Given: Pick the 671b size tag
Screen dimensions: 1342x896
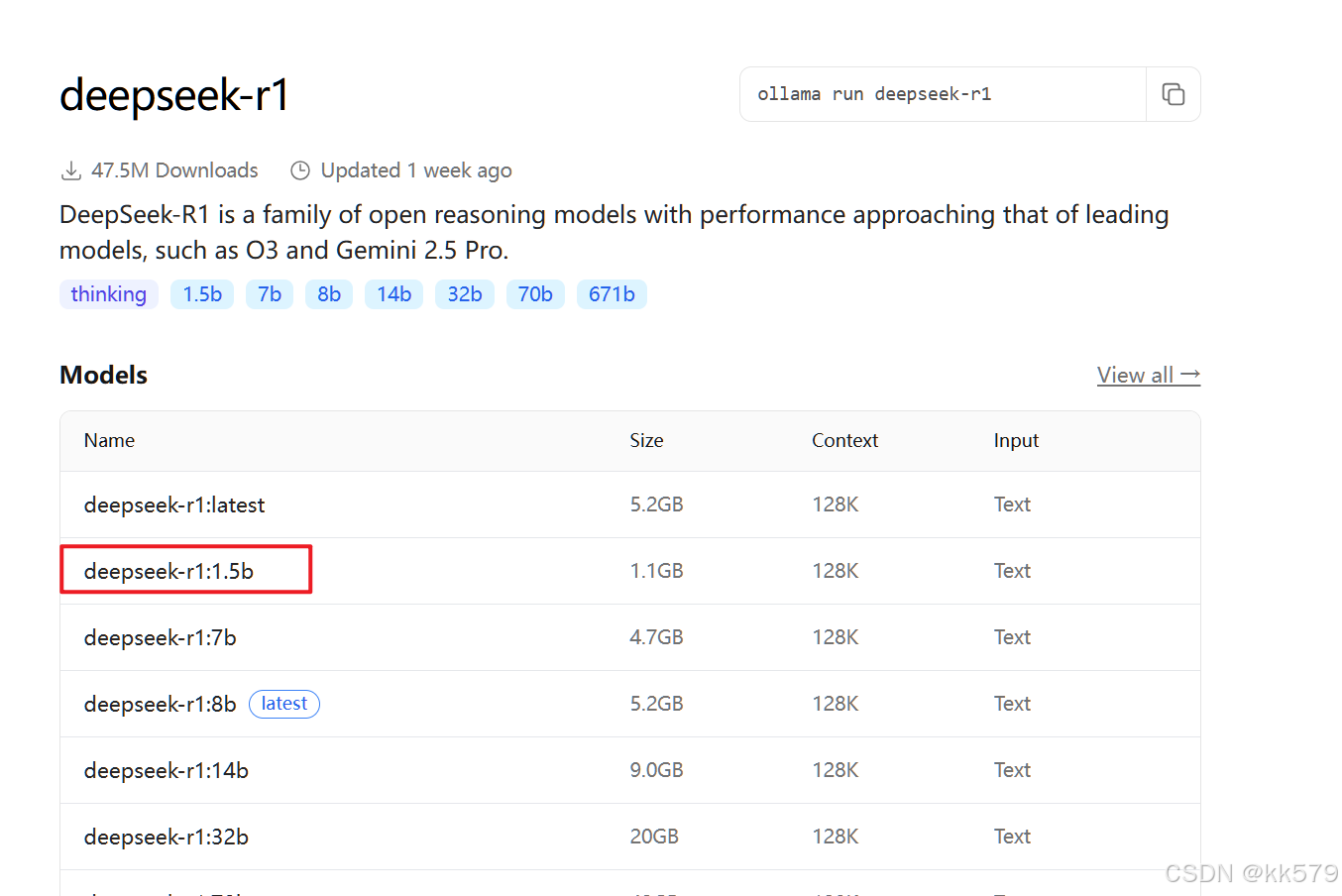Looking at the screenshot, I should pyautogui.click(x=612, y=294).
